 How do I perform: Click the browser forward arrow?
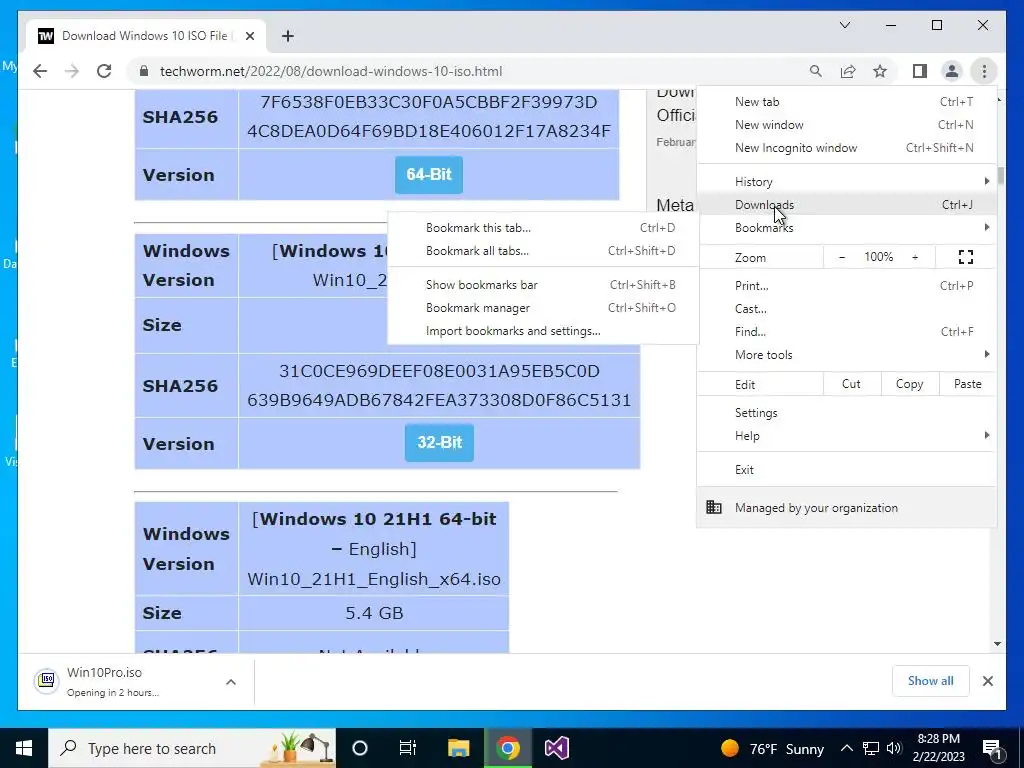click(72, 71)
